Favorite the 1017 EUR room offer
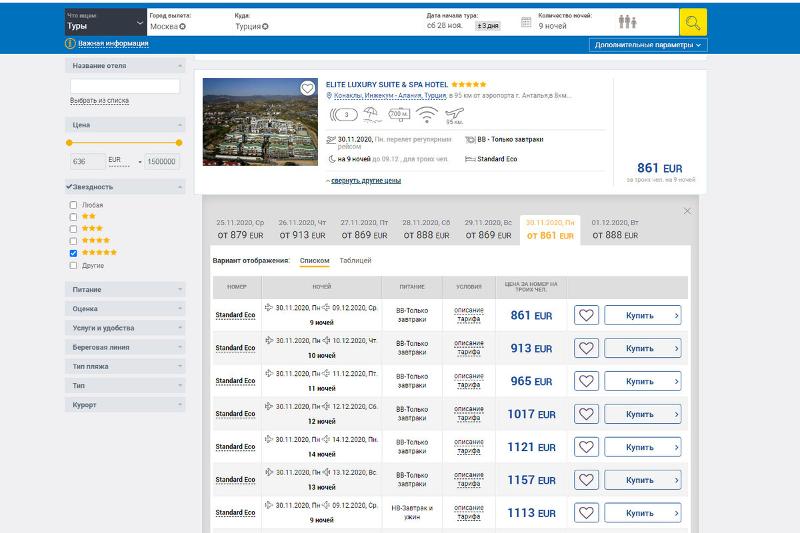 tap(586, 414)
